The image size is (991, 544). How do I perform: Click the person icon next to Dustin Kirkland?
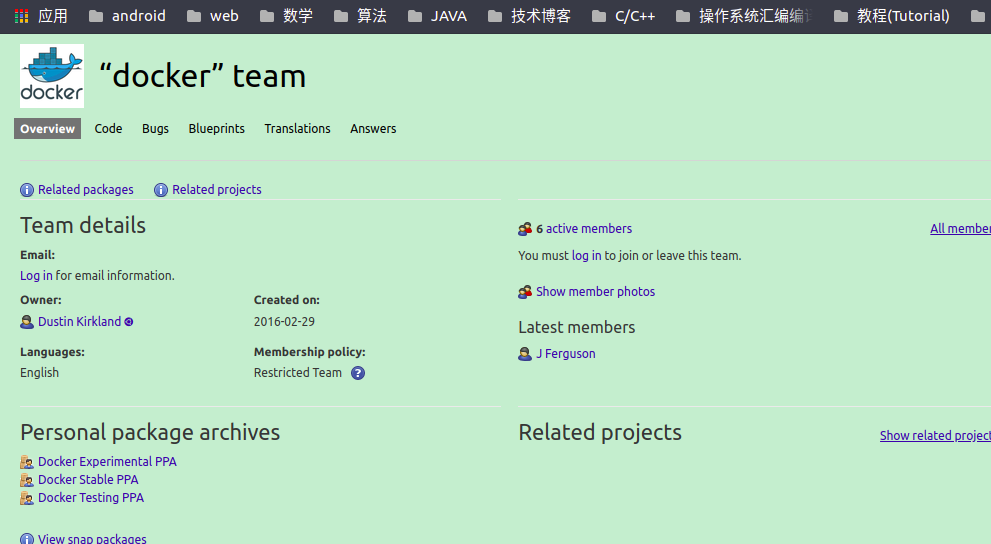coord(27,322)
